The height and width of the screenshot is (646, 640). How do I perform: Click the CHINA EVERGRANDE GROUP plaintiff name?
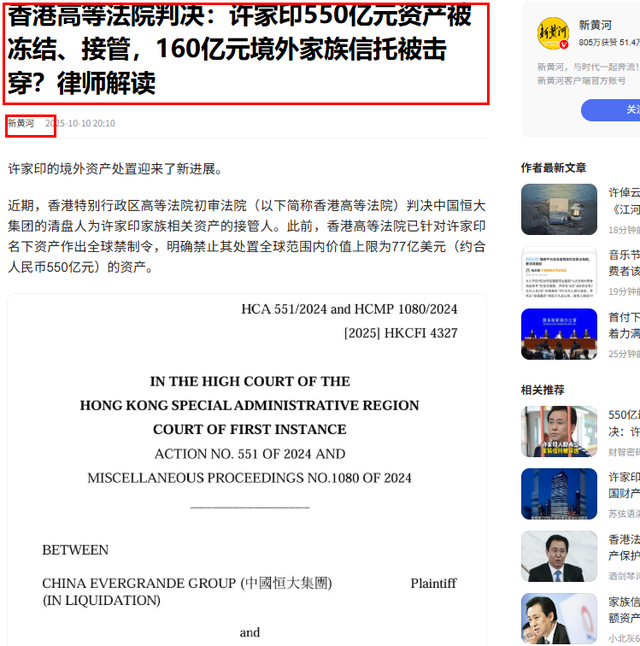(x=187, y=592)
